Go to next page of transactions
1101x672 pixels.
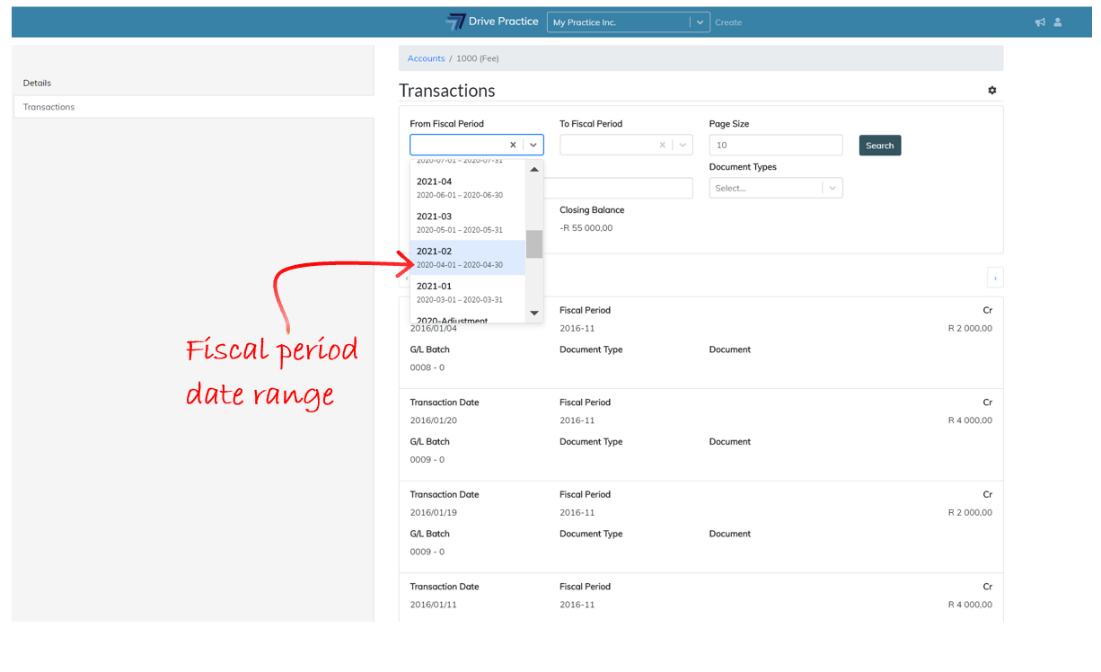[995, 278]
